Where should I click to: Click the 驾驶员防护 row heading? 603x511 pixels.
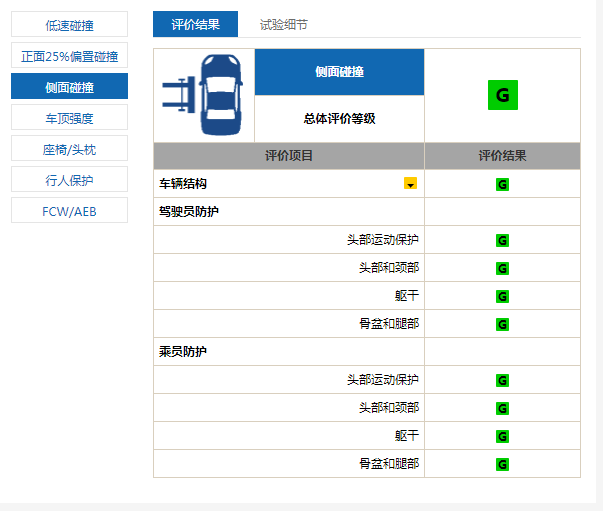tap(189, 212)
